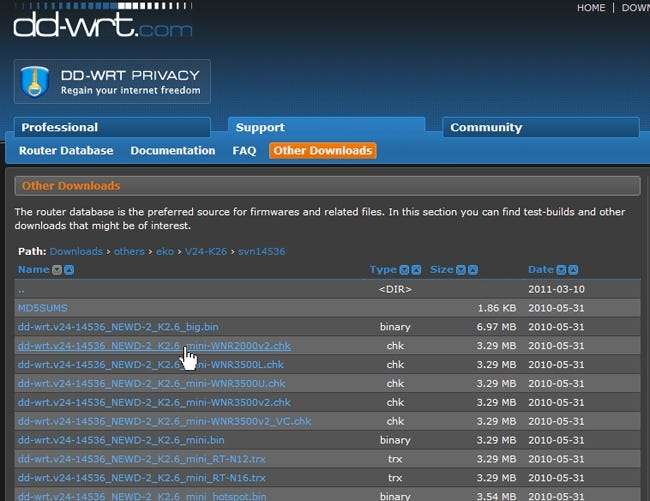This screenshot has height=501, width=650.
Task: Click the down-arrow sort icon beside Size
Action: point(461,270)
